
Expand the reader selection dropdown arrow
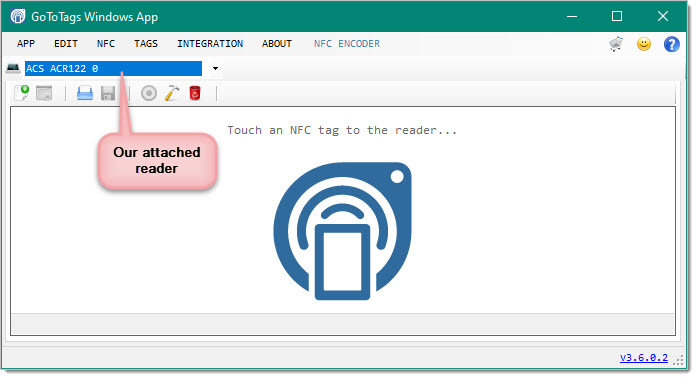215,68
